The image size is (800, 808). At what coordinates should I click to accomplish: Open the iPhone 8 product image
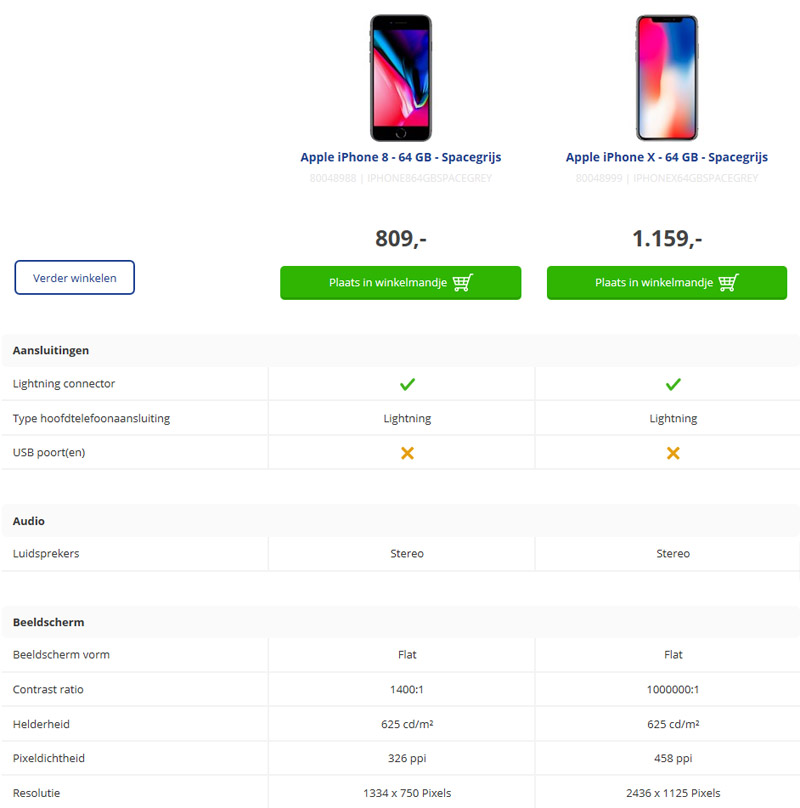(401, 78)
